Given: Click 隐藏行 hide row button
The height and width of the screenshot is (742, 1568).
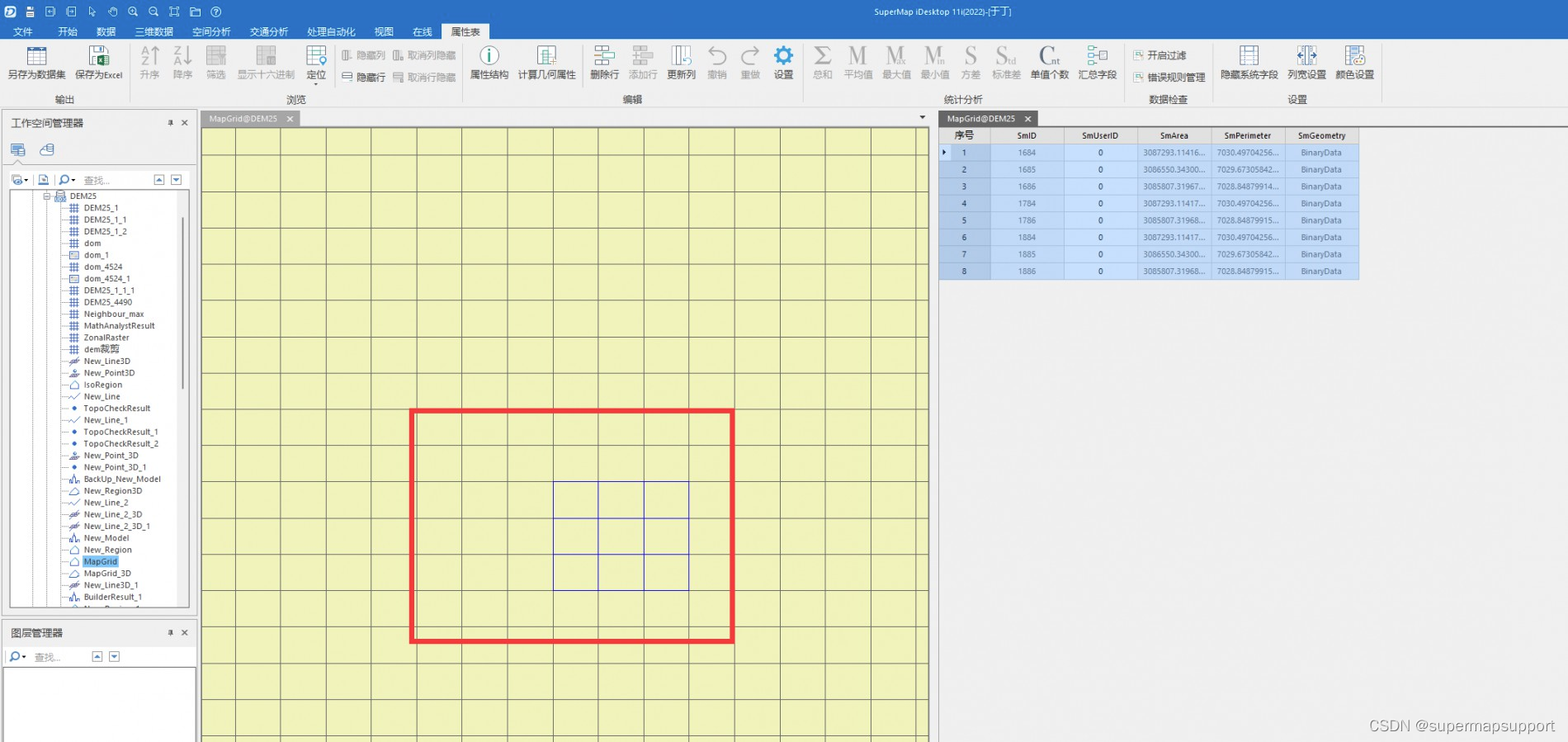Looking at the screenshot, I should tap(363, 77).
